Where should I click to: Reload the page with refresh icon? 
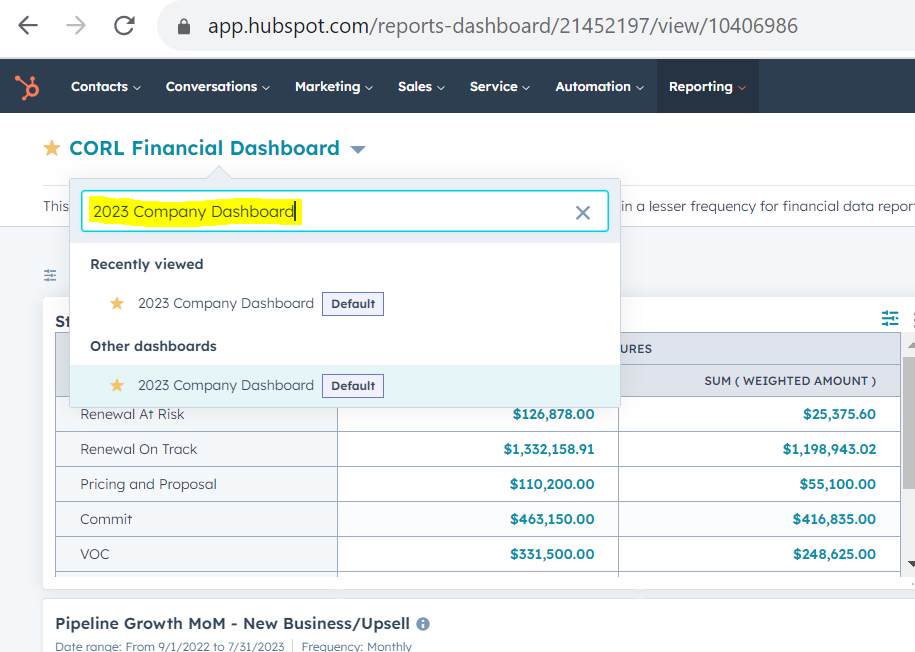click(124, 26)
